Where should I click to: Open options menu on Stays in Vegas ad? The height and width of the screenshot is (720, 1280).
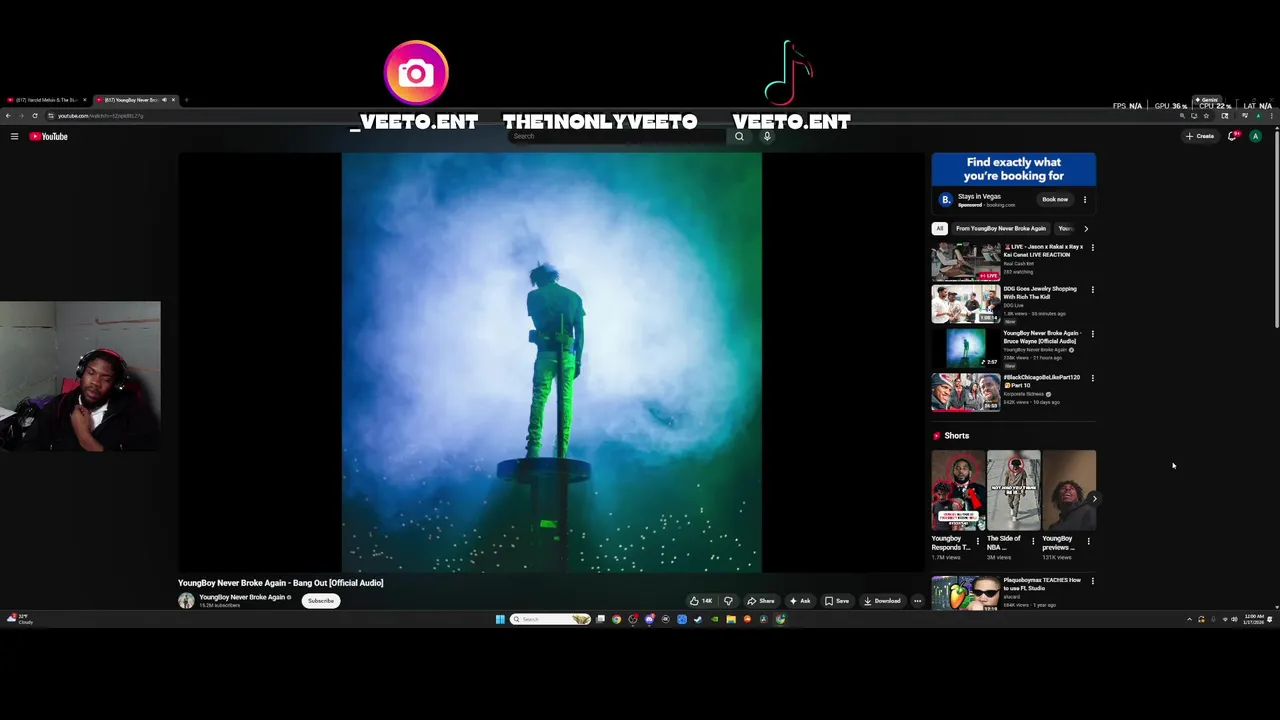(1085, 199)
